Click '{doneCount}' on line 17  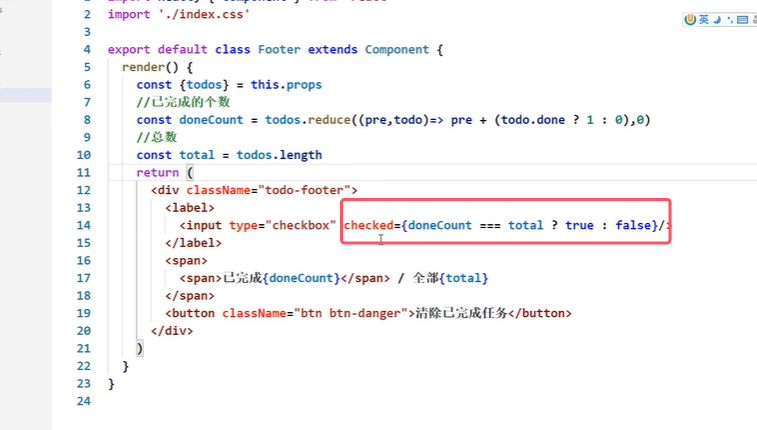[301, 278]
